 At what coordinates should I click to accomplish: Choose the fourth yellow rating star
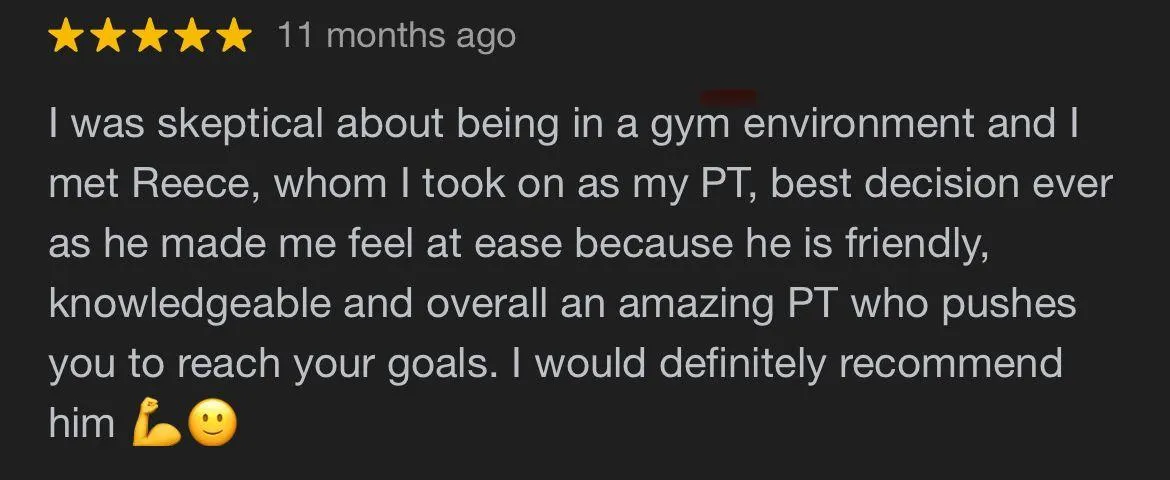click(x=191, y=36)
